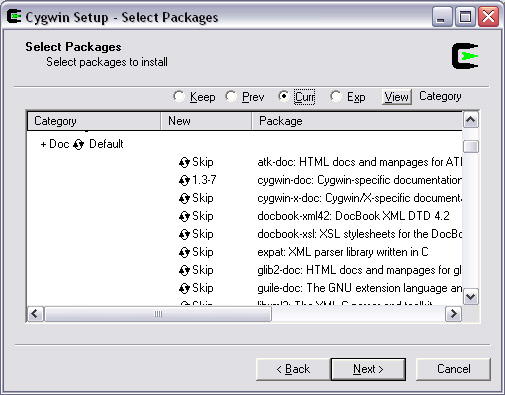505x395 pixels.
Task: Click the cycle icon beside version 1.3-7
Action: click(184, 181)
